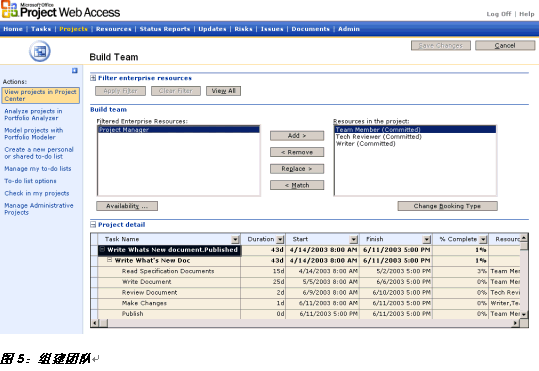This screenshot has width=539, height=371.
Task: Click Check in my projects link
Action: [x=37, y=193]
